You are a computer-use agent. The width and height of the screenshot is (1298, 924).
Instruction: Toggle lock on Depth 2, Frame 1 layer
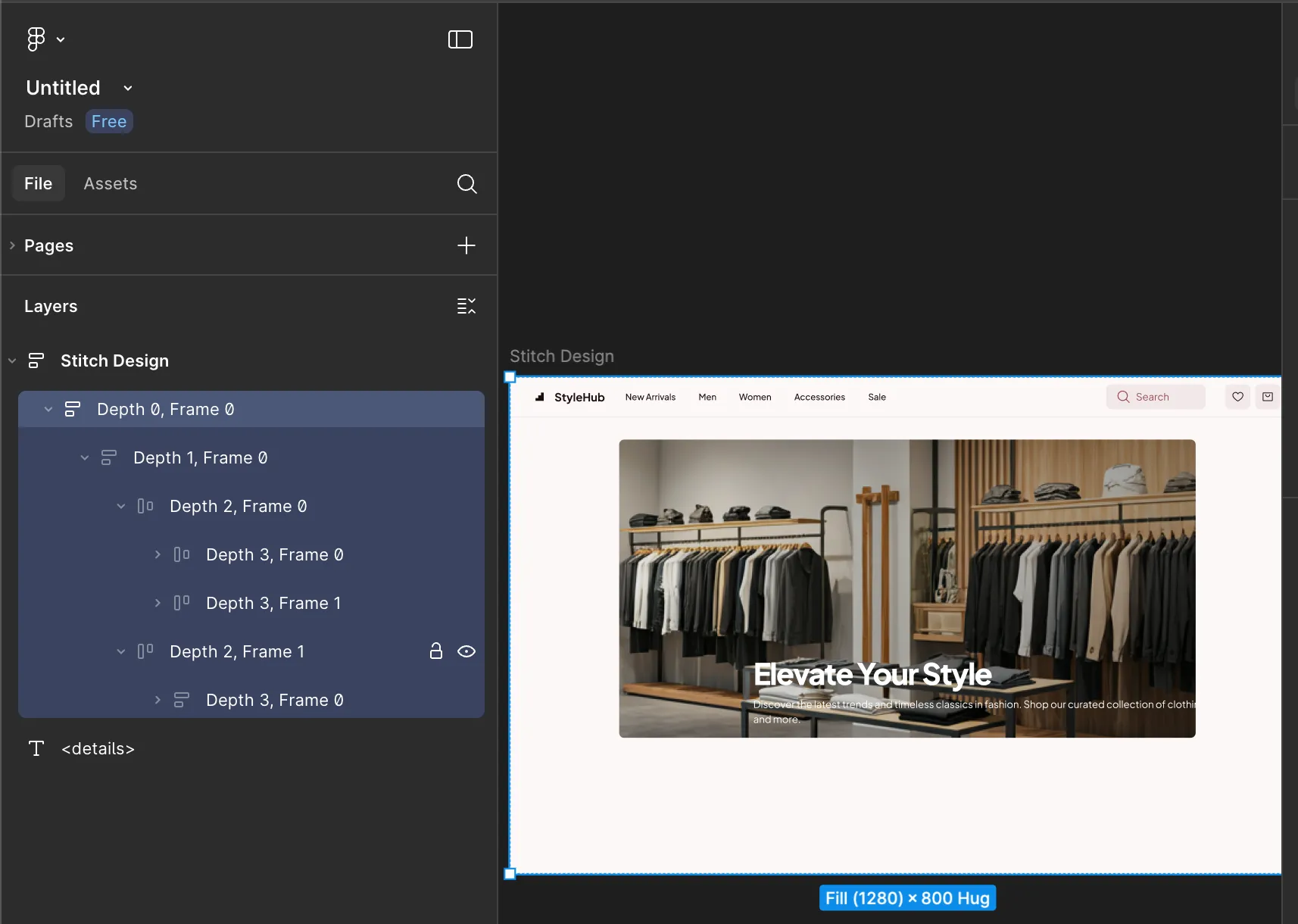coord(436,651)
